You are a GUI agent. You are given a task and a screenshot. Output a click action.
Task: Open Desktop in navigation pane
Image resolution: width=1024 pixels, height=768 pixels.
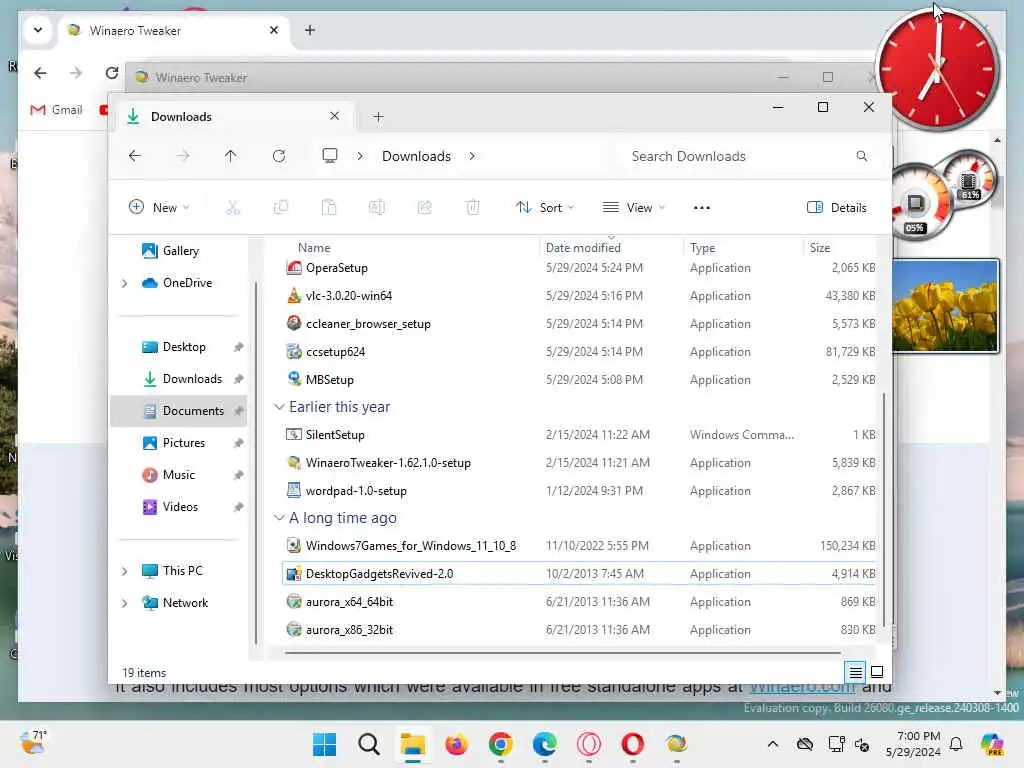click(x=184, y=347)
